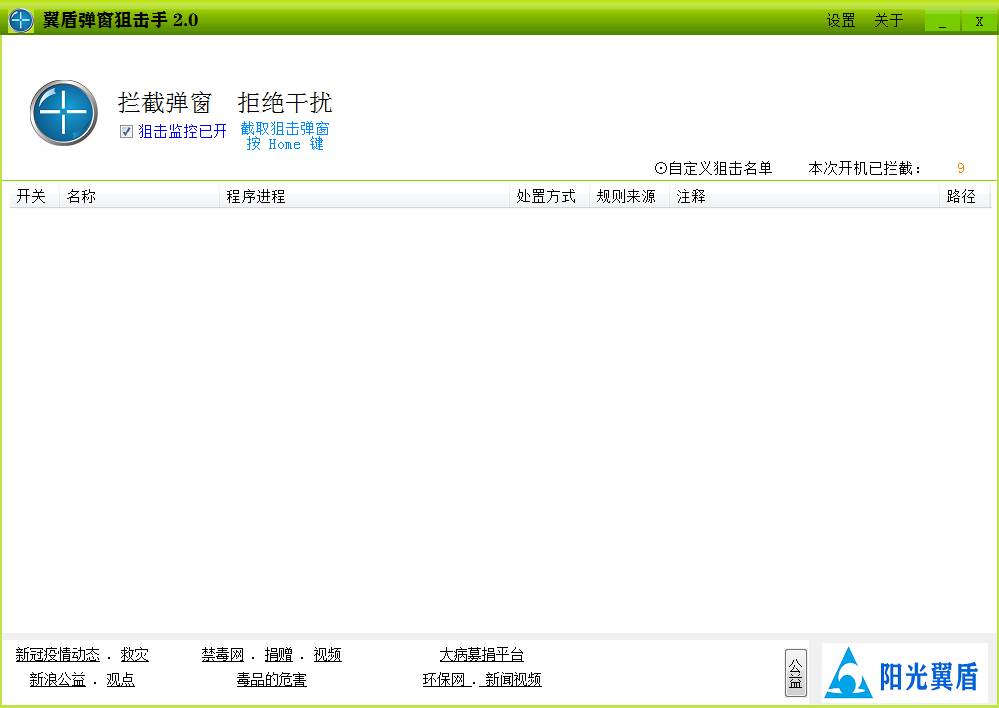Open the 关于 menu
Viewport: 999px width, 708px height.
point(888,21)
